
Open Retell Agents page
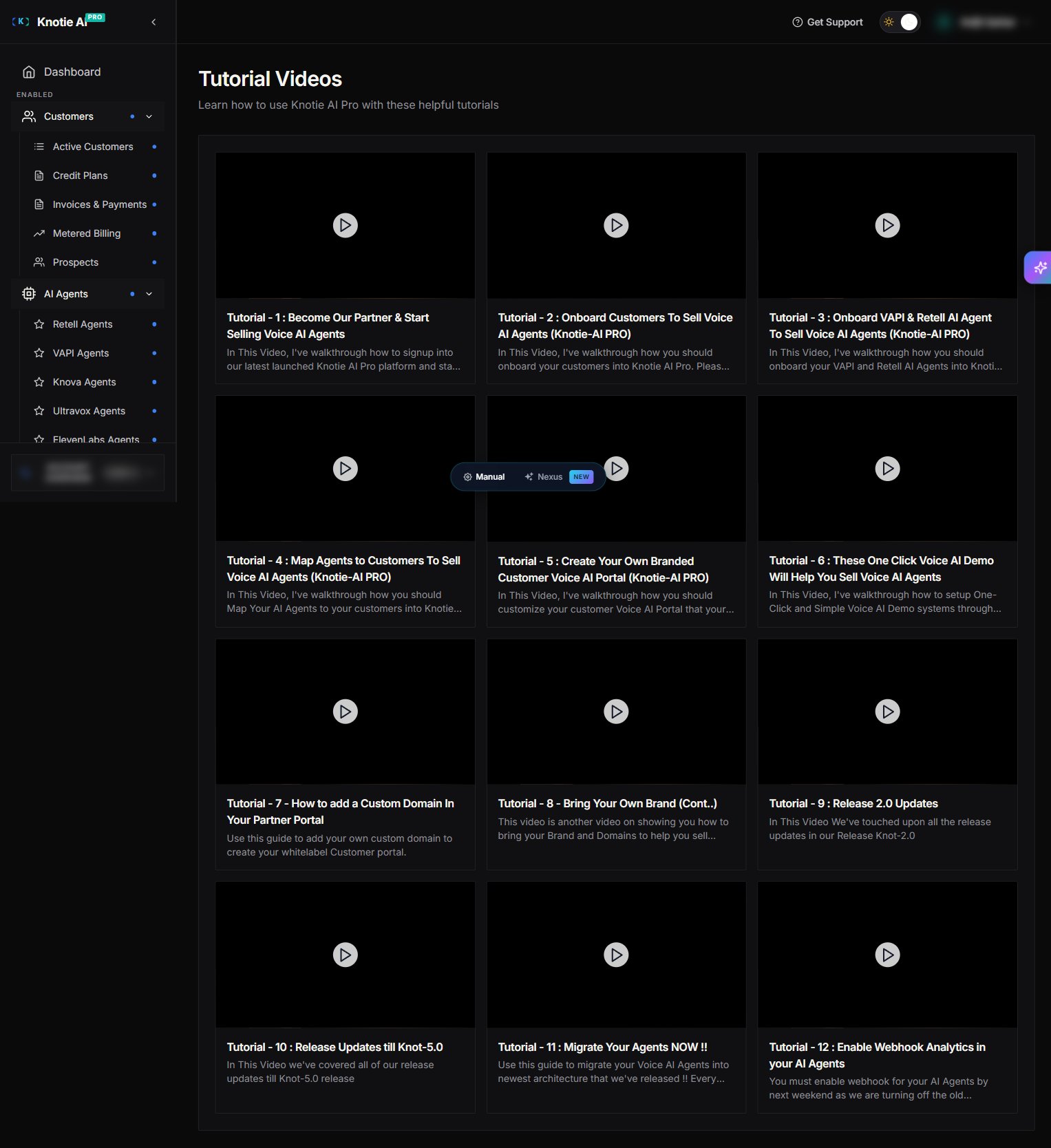[x=96, y=324]
